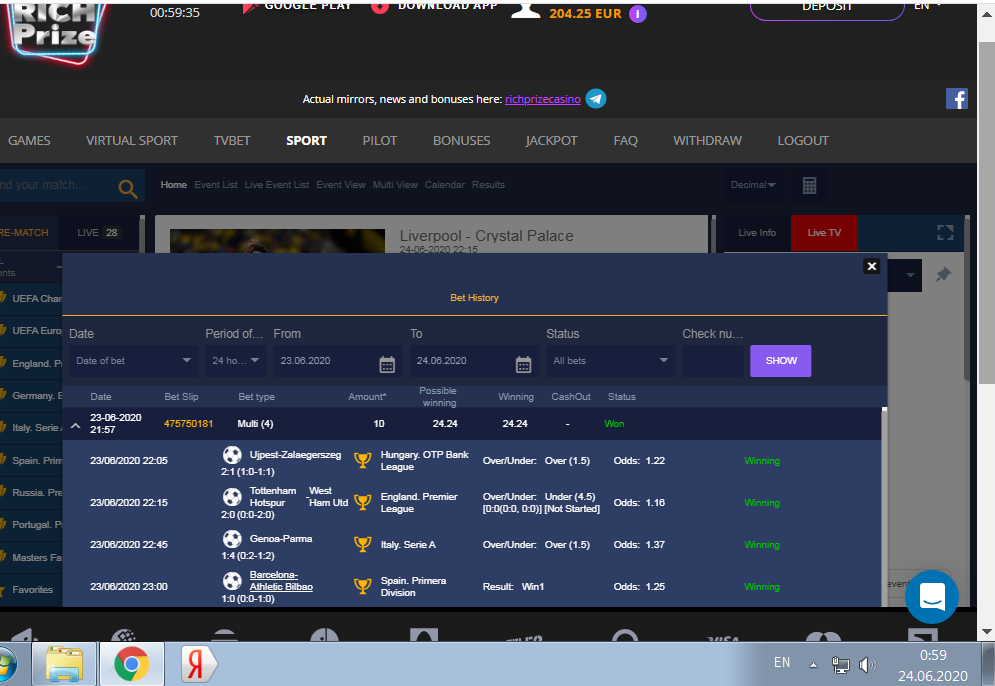Open the odds calculator icon
995x686 pixels.
click(809, 185)
